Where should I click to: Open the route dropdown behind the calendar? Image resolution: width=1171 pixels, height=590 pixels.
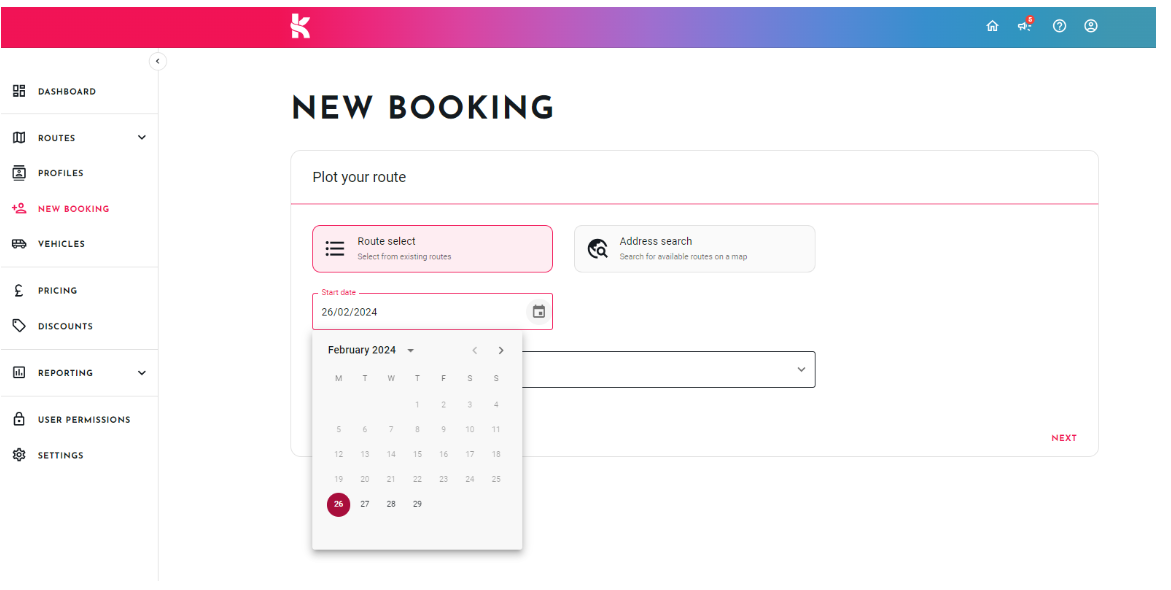[668, 370]
